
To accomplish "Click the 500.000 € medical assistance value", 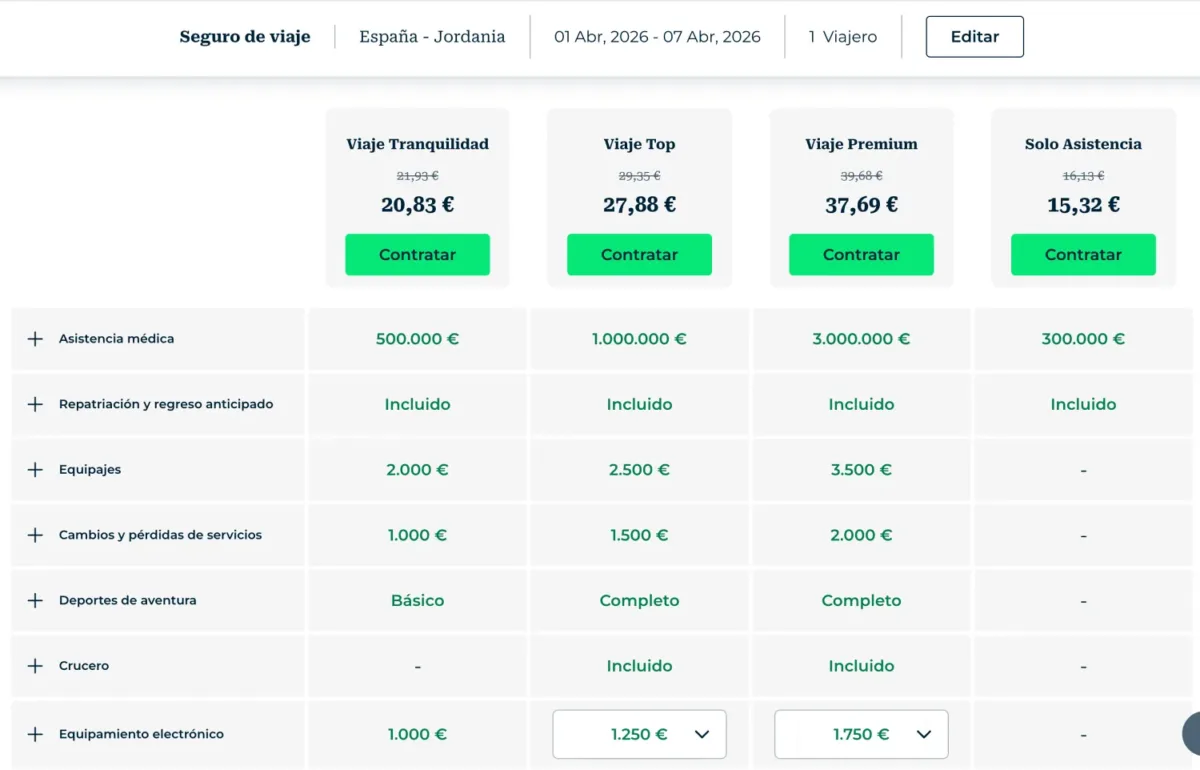I will tap(418, 339).
